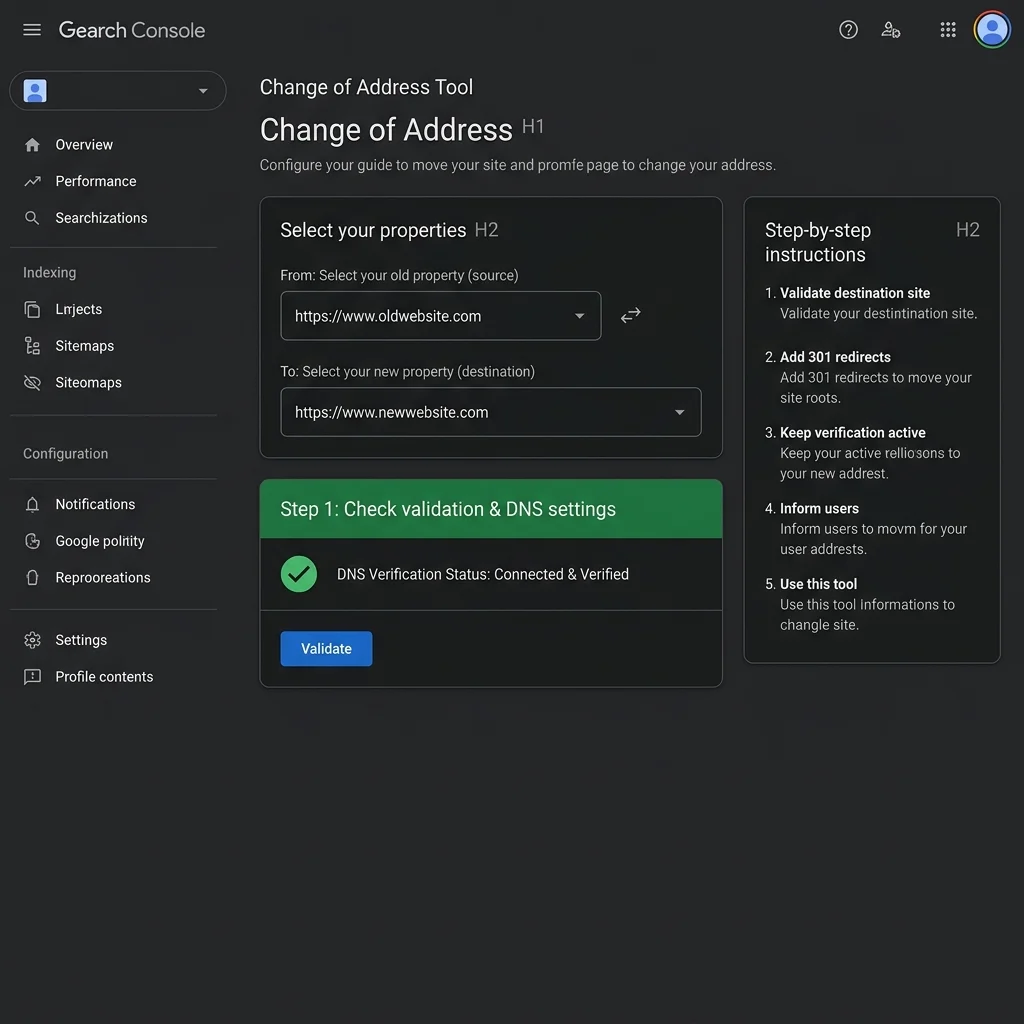Open Google polity menu entry
1024x1024 pixels.
pyautogui.click(x=100, y=541)
